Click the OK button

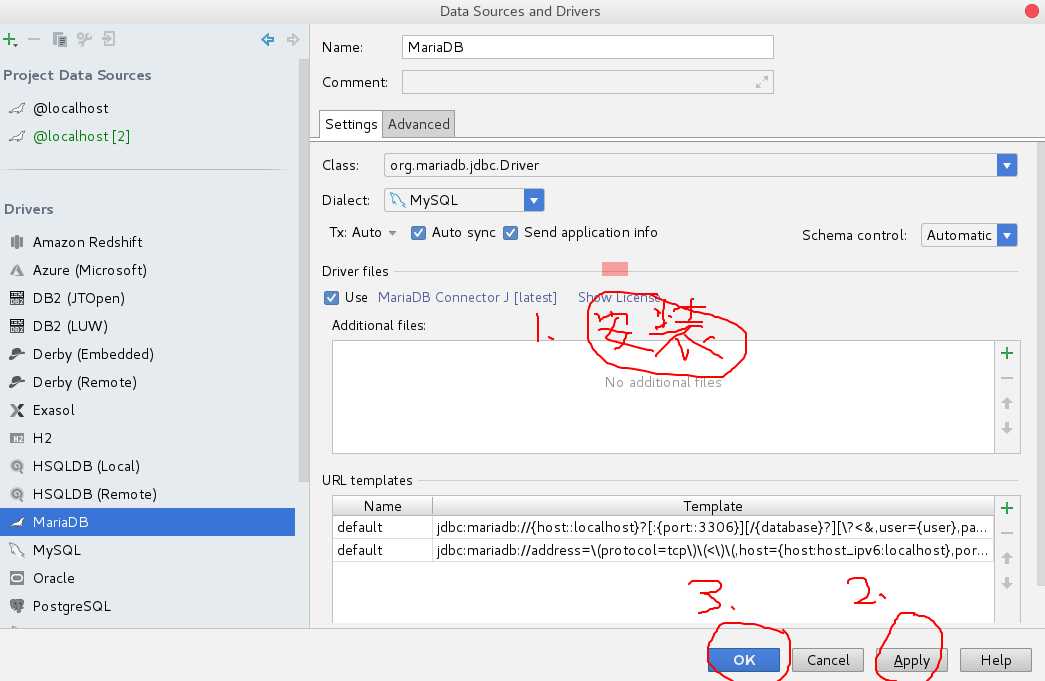tap(744, 660)
